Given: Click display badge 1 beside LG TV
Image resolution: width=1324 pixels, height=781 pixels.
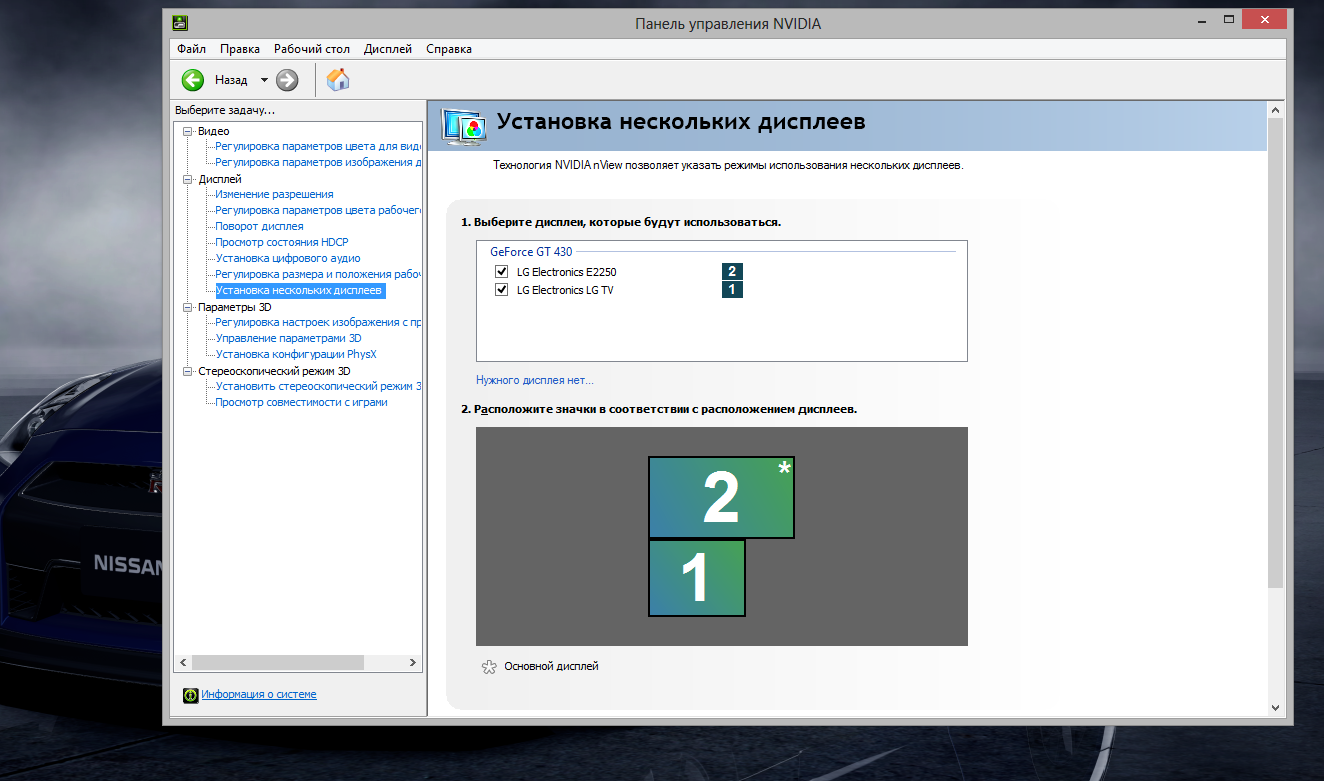Looking at the screenshot, I should click(732, 289).
